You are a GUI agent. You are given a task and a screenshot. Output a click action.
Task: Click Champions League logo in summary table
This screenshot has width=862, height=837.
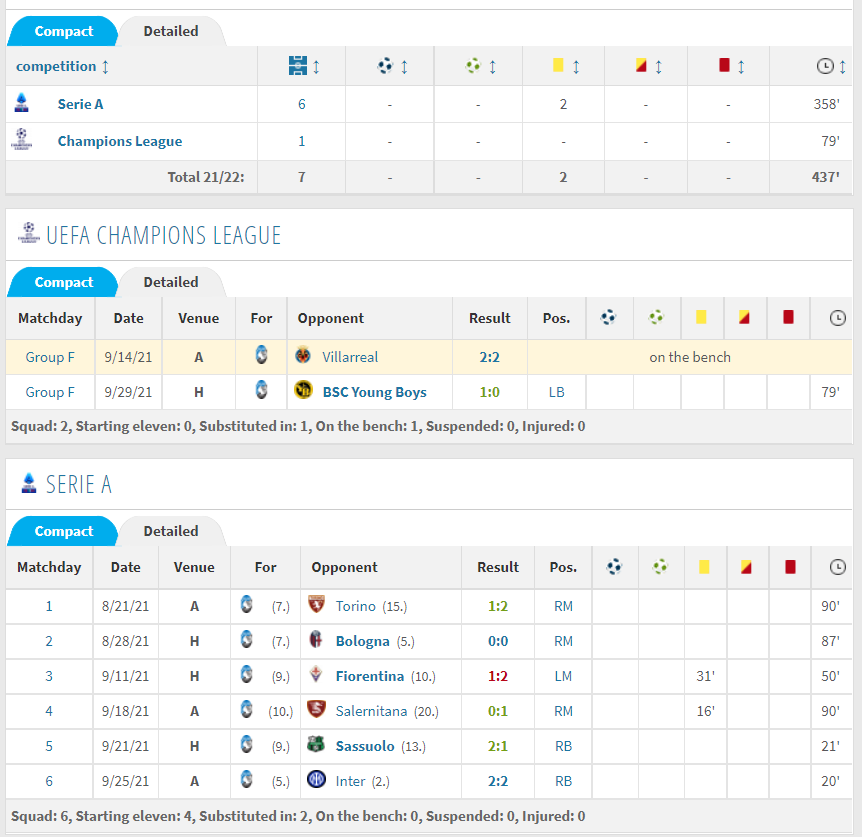pyautogui.click(x=21, y=140)
